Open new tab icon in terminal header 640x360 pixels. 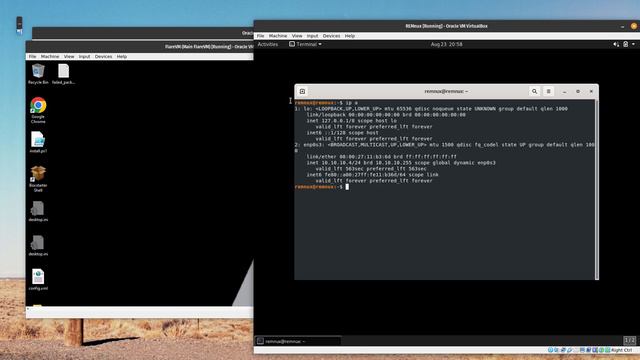(302, 91)
